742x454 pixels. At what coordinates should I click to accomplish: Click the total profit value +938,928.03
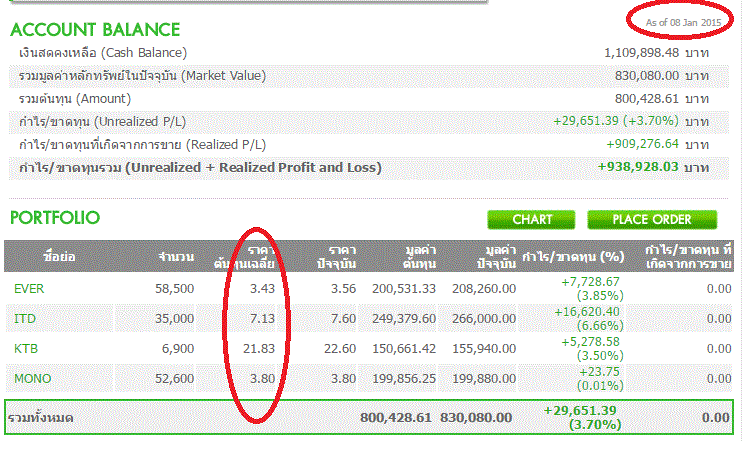click(x=638, y=167)
